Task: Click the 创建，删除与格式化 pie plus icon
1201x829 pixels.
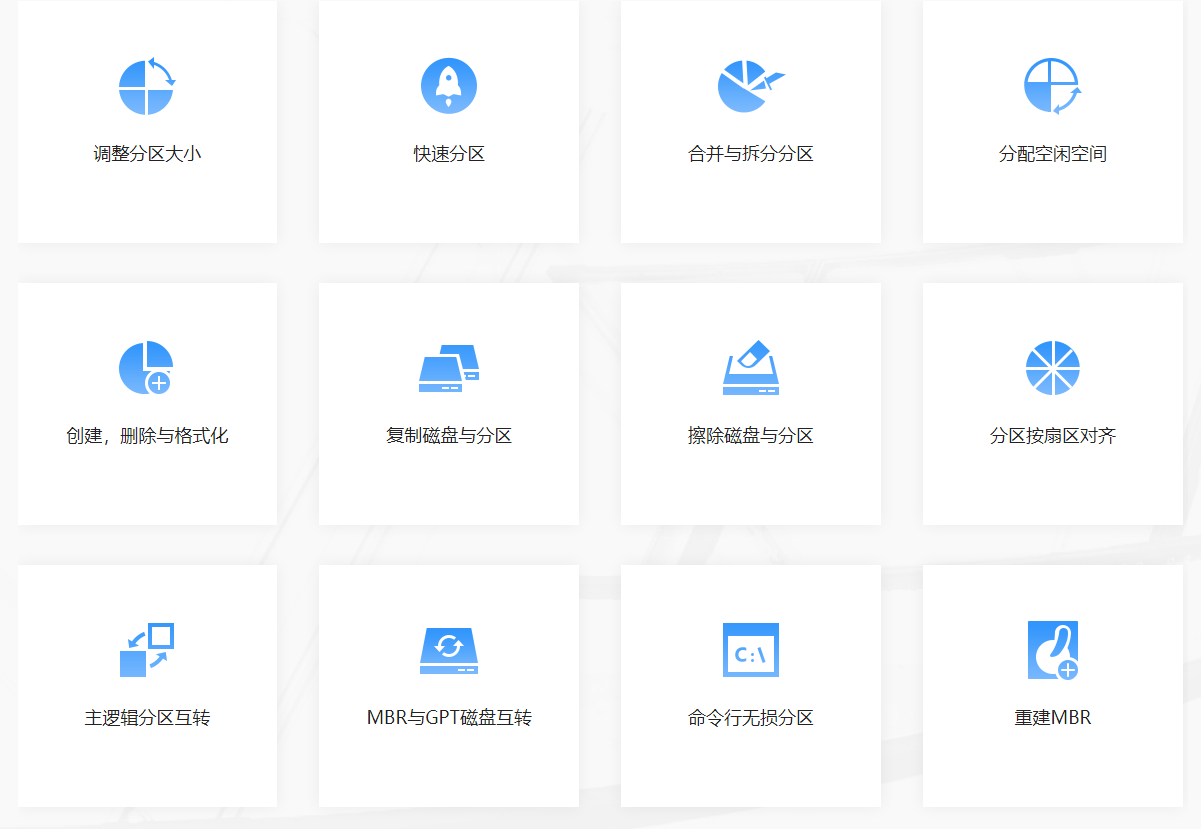Action: (x=147, y=367)
